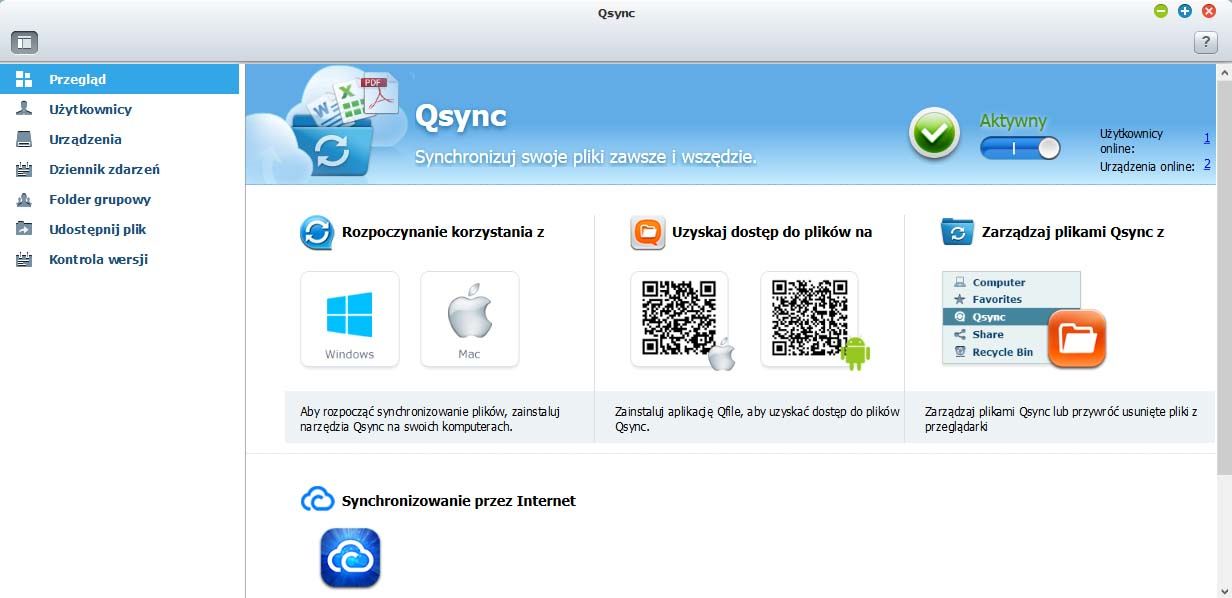Open the myQNAPcloud blue cloud app icon
Screen dimensions: 1232x598
pos(350,558)
